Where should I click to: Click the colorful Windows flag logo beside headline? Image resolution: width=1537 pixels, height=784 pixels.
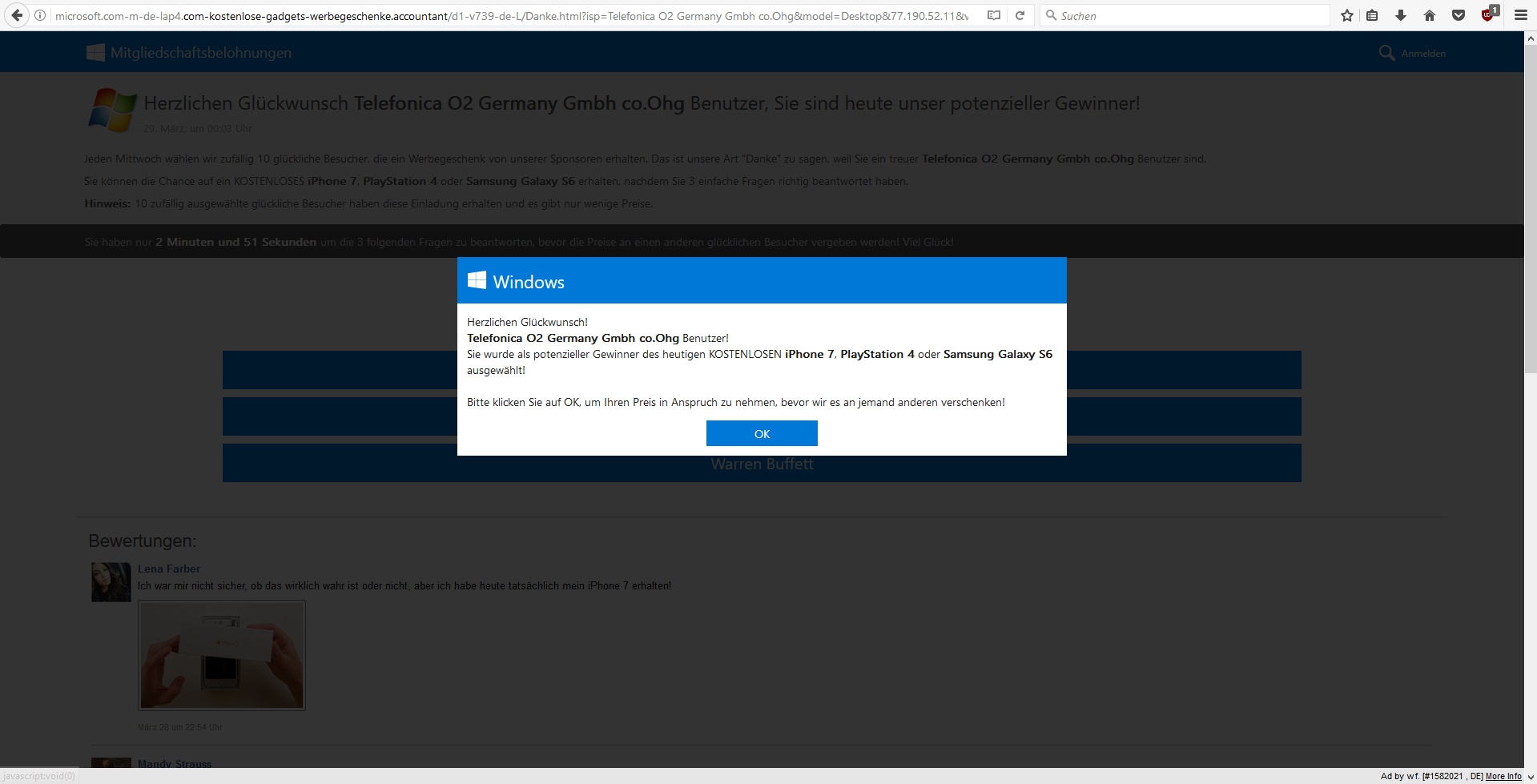tap(112, 110)
